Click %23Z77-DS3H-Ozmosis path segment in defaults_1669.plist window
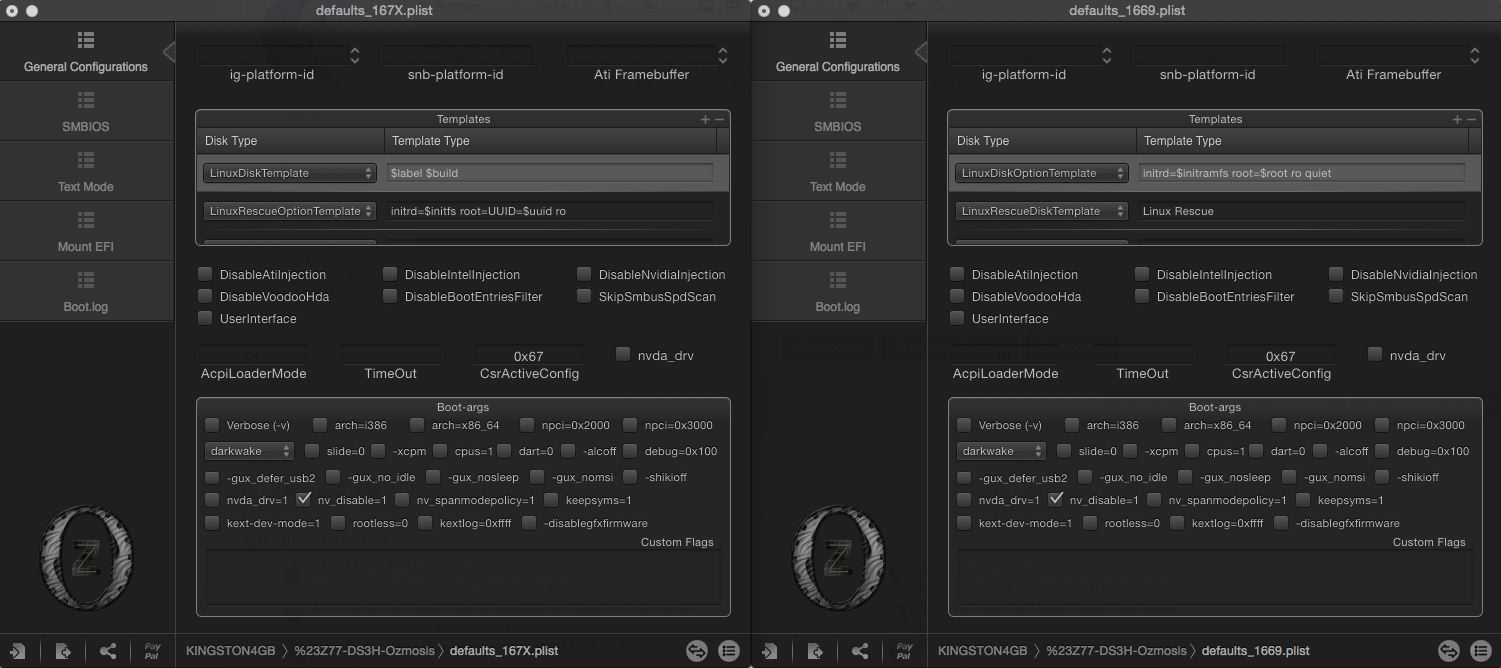This screenshot has width=1501, height=668. [x=1116, y=651]
